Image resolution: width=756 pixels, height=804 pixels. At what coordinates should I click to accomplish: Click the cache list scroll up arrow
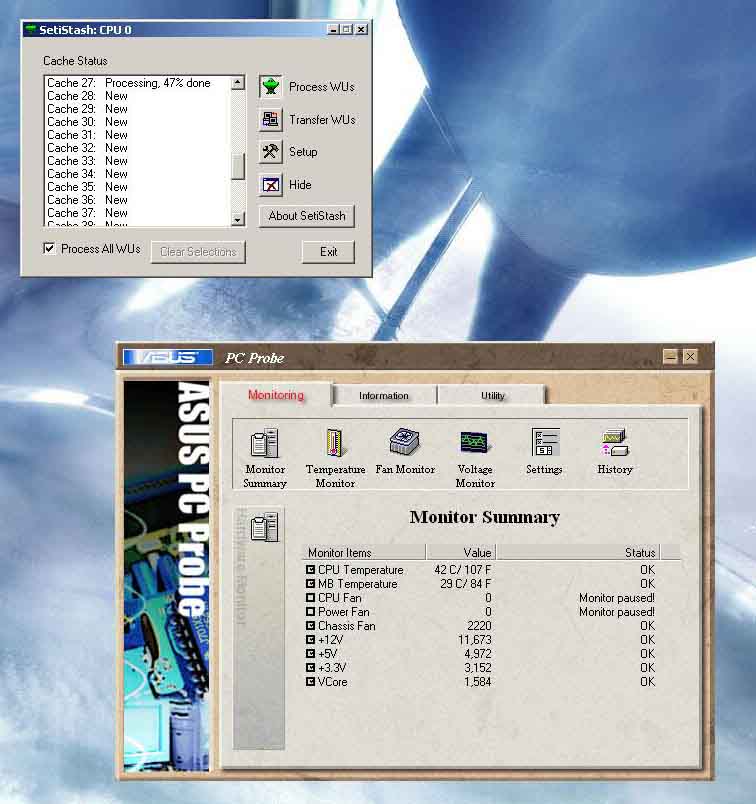[237, 83]
